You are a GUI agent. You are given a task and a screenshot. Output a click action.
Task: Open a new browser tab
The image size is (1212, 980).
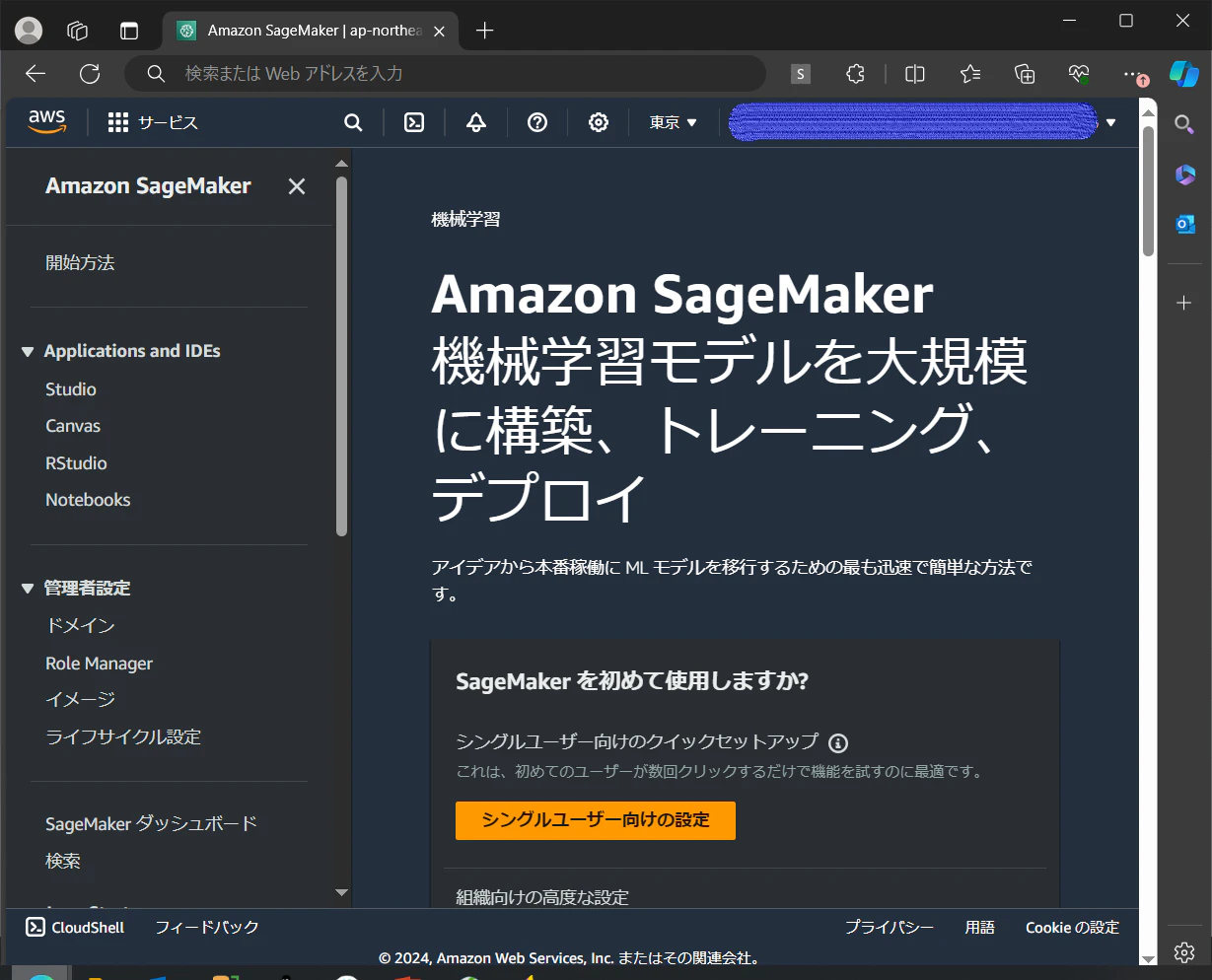coord(484,31)
